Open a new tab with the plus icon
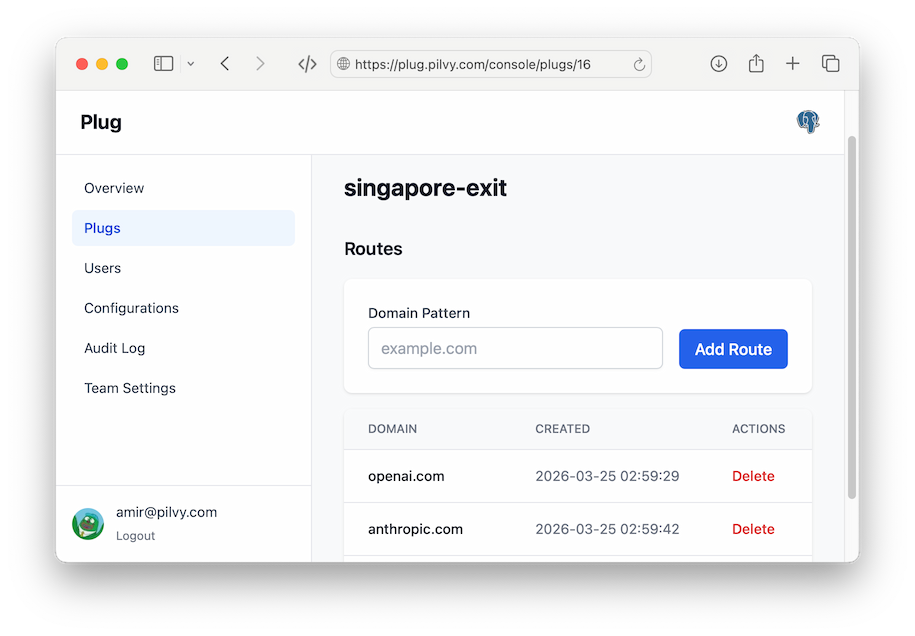The height and width of the screenshot is (636, 915). coord(792,63)
